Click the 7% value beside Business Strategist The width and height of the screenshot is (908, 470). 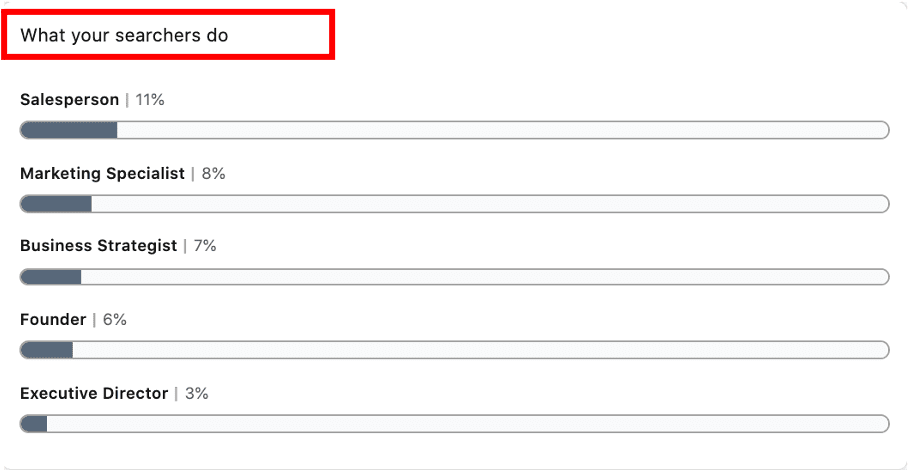click(205, 247)
